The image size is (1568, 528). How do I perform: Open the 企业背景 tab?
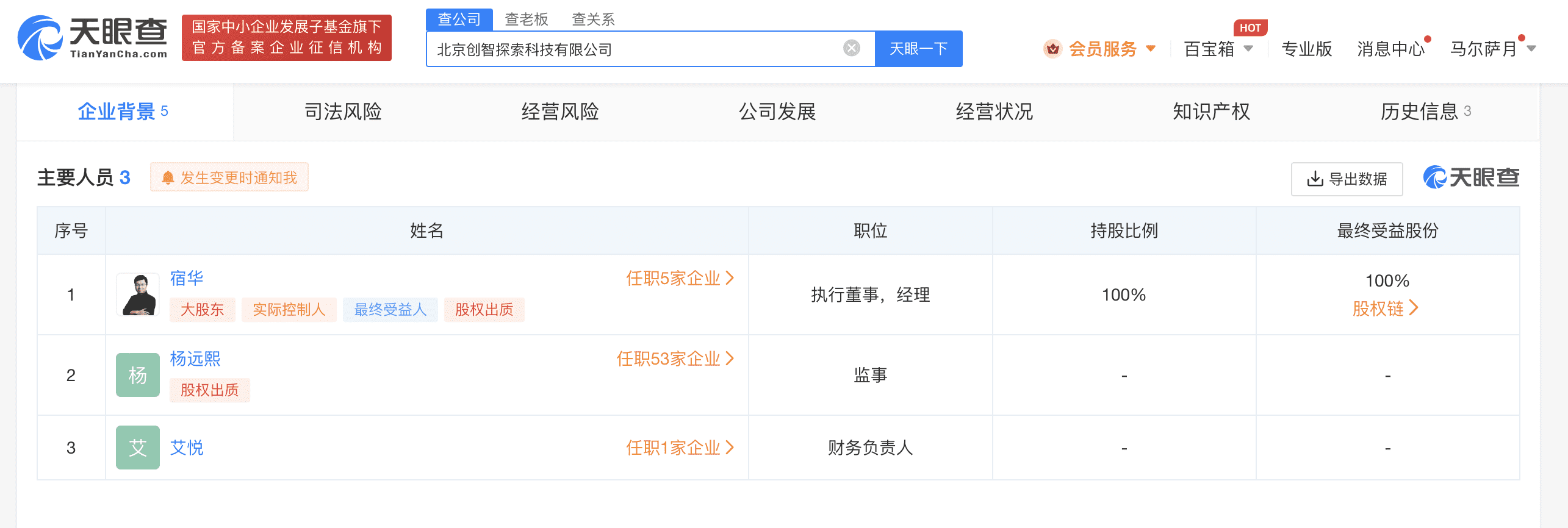(123, 112)
